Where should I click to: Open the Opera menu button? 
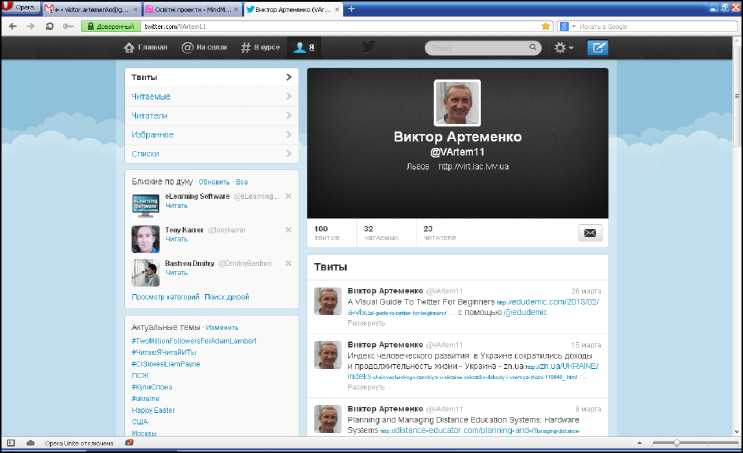coord(20,8)
